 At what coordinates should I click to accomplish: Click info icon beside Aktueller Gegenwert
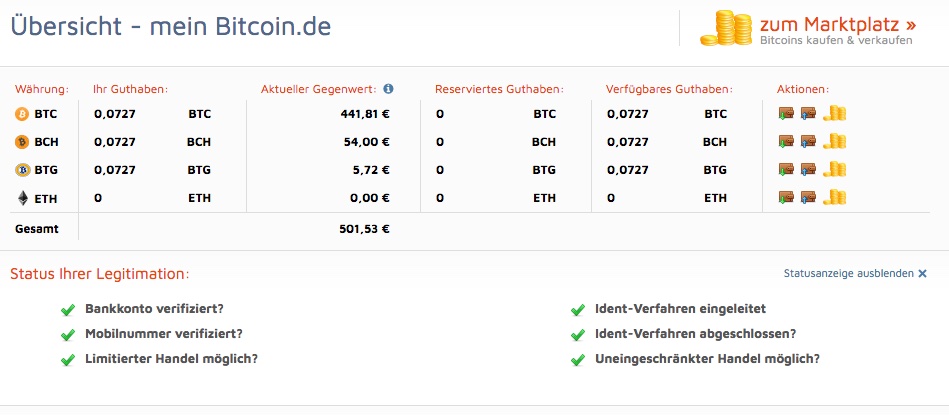point(388,89)
